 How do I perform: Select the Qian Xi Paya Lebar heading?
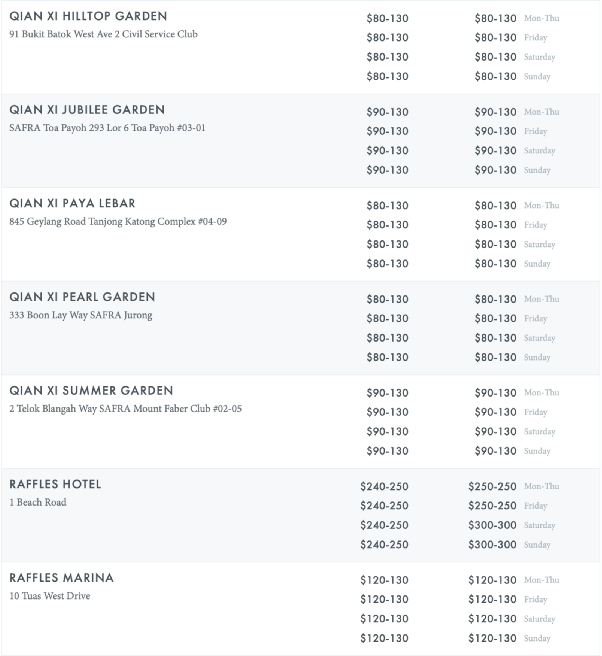(72, 204)
